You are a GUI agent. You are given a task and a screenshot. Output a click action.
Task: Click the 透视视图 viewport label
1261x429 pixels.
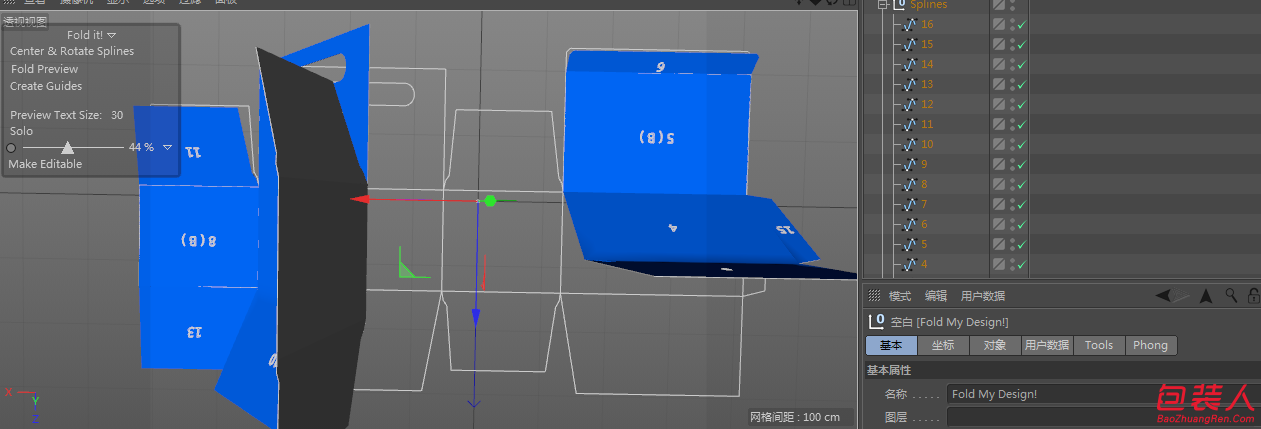(x=25, y=21)
